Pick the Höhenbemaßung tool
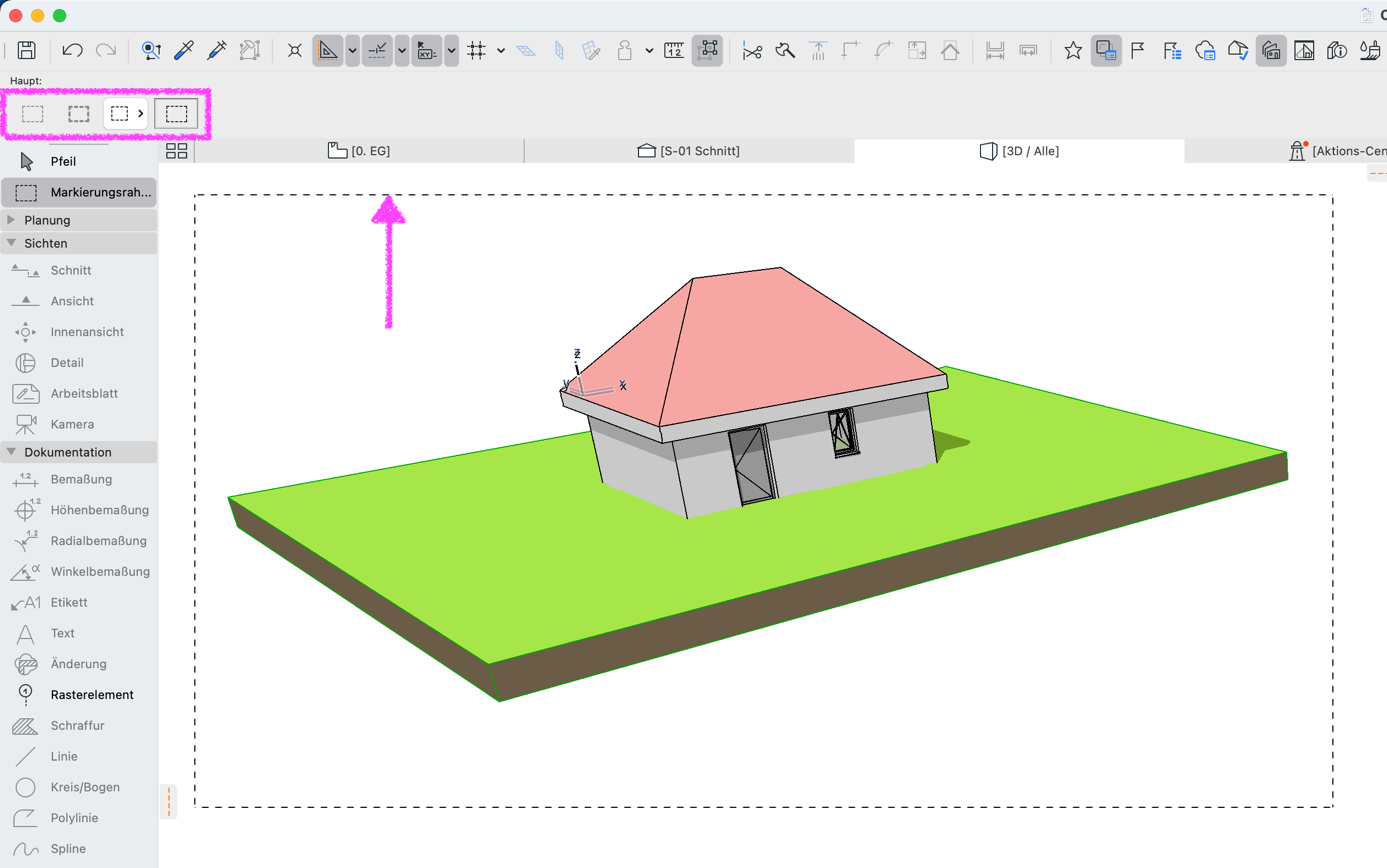The height and width of the screenshot is (868, 1387). pos(79,510)
